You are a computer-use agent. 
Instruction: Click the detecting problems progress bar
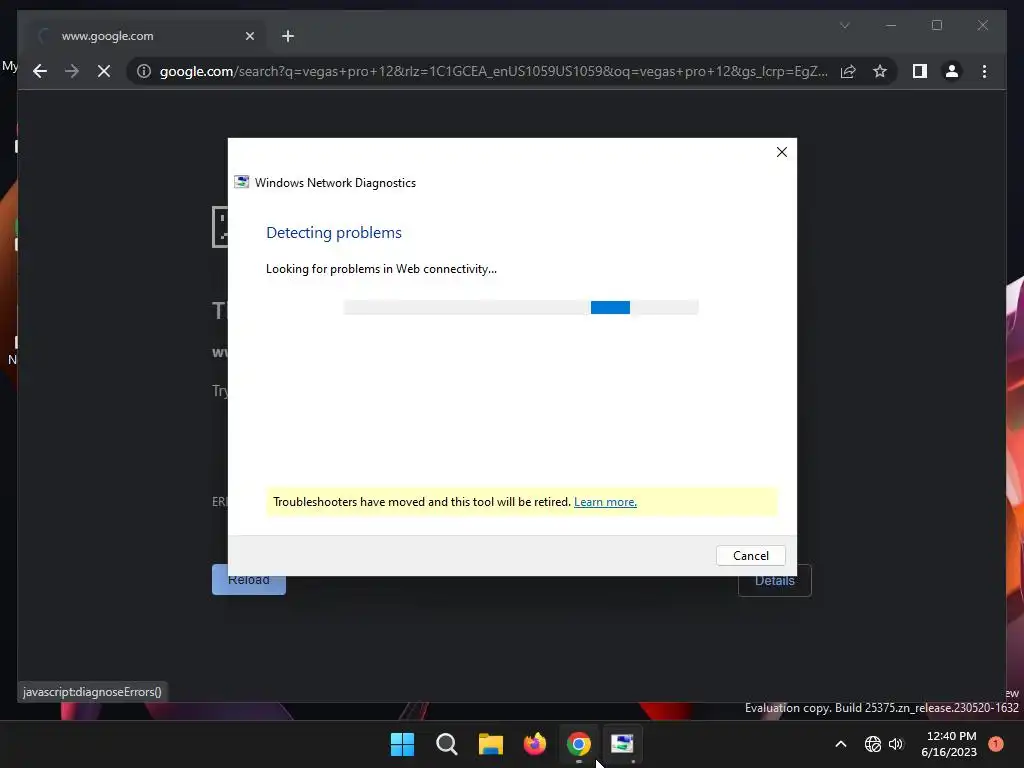coord(520,308)
